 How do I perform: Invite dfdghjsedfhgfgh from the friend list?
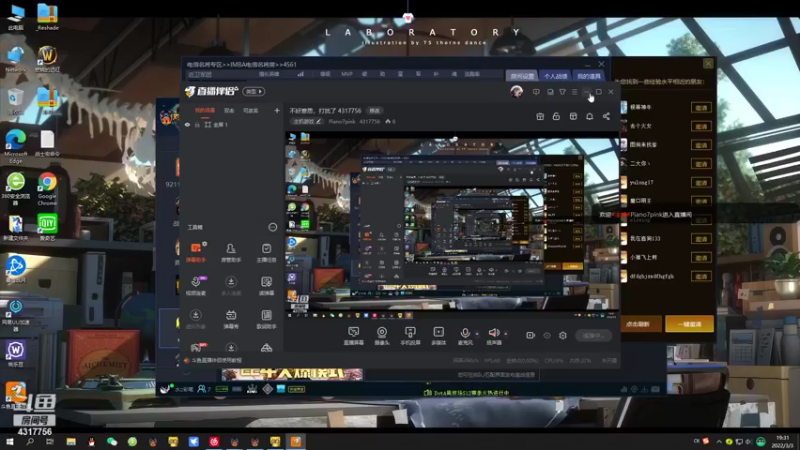tap(701, 276)
